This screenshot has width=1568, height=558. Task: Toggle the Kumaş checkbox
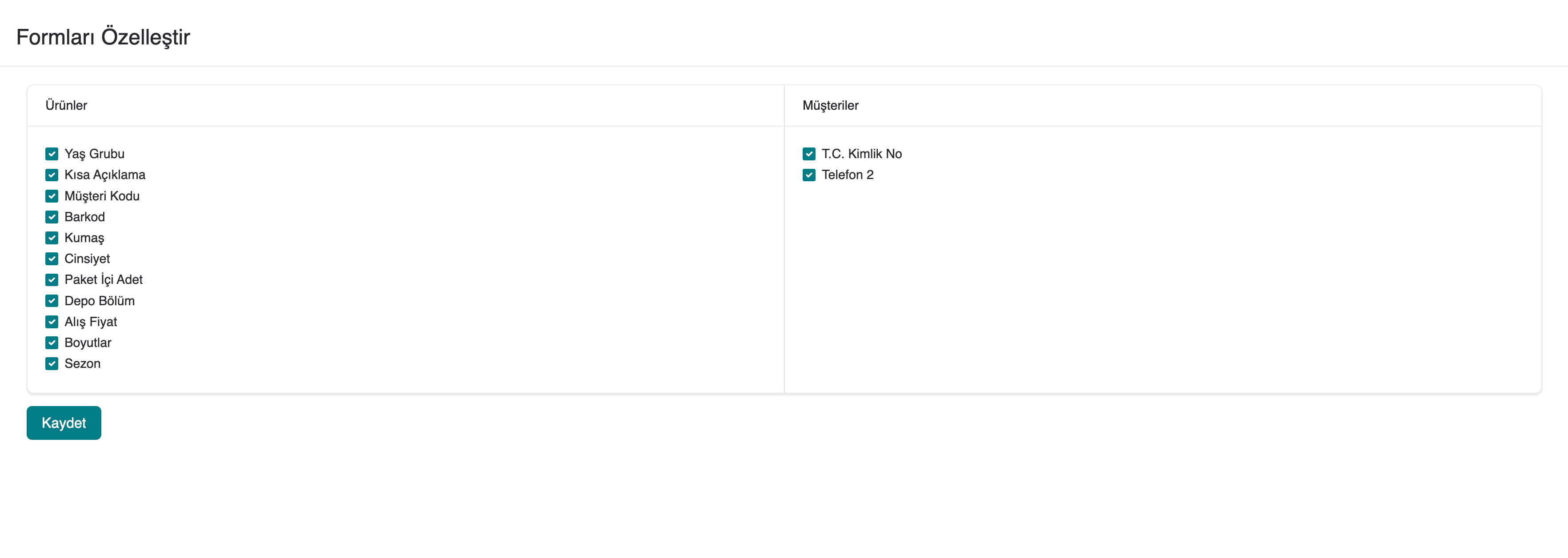(x=52, y=238)
